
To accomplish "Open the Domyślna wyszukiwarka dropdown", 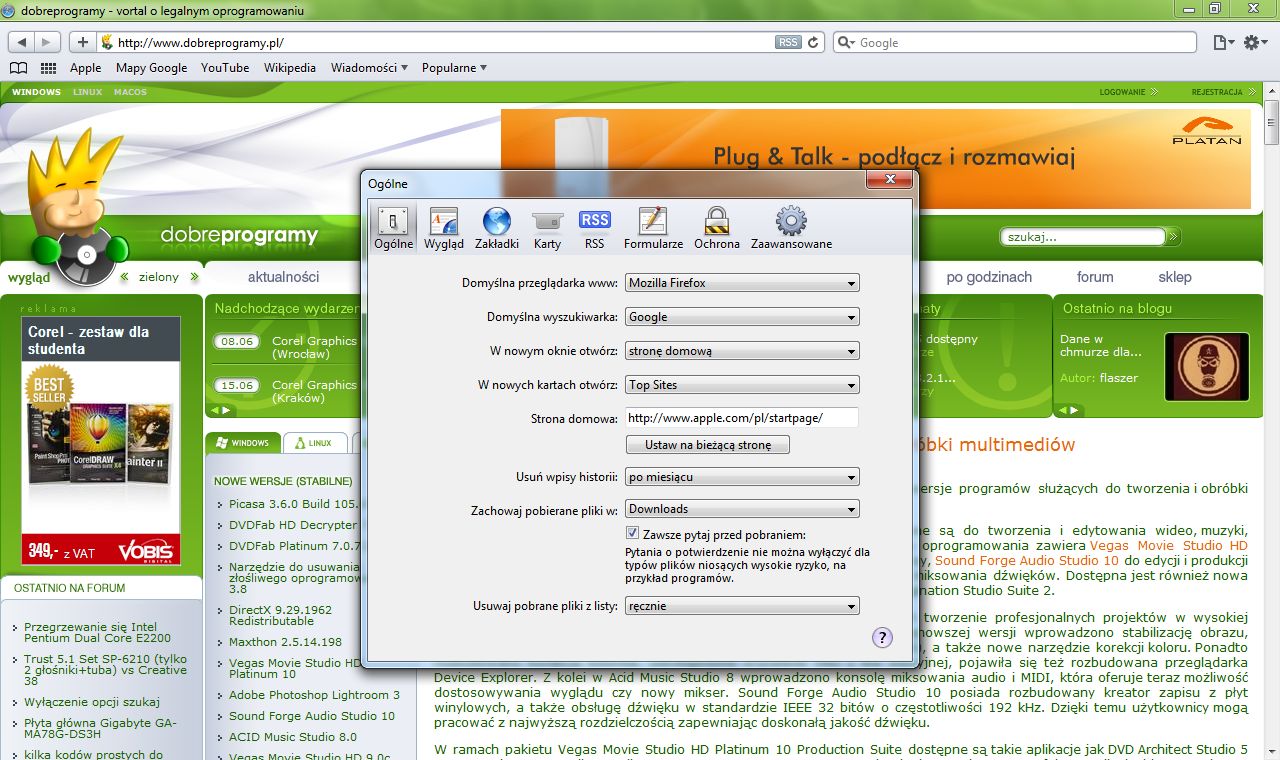I will click(x=742, y=317).
